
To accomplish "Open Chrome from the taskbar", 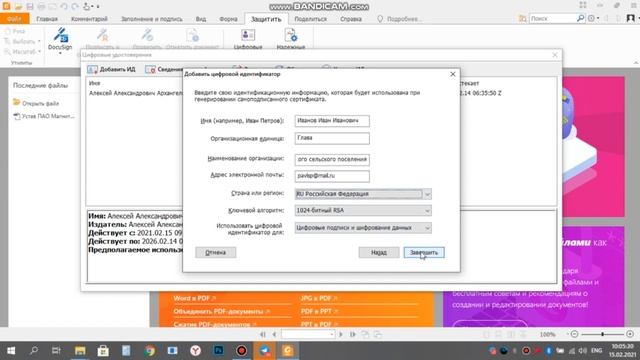I will (x=149, y=351).
